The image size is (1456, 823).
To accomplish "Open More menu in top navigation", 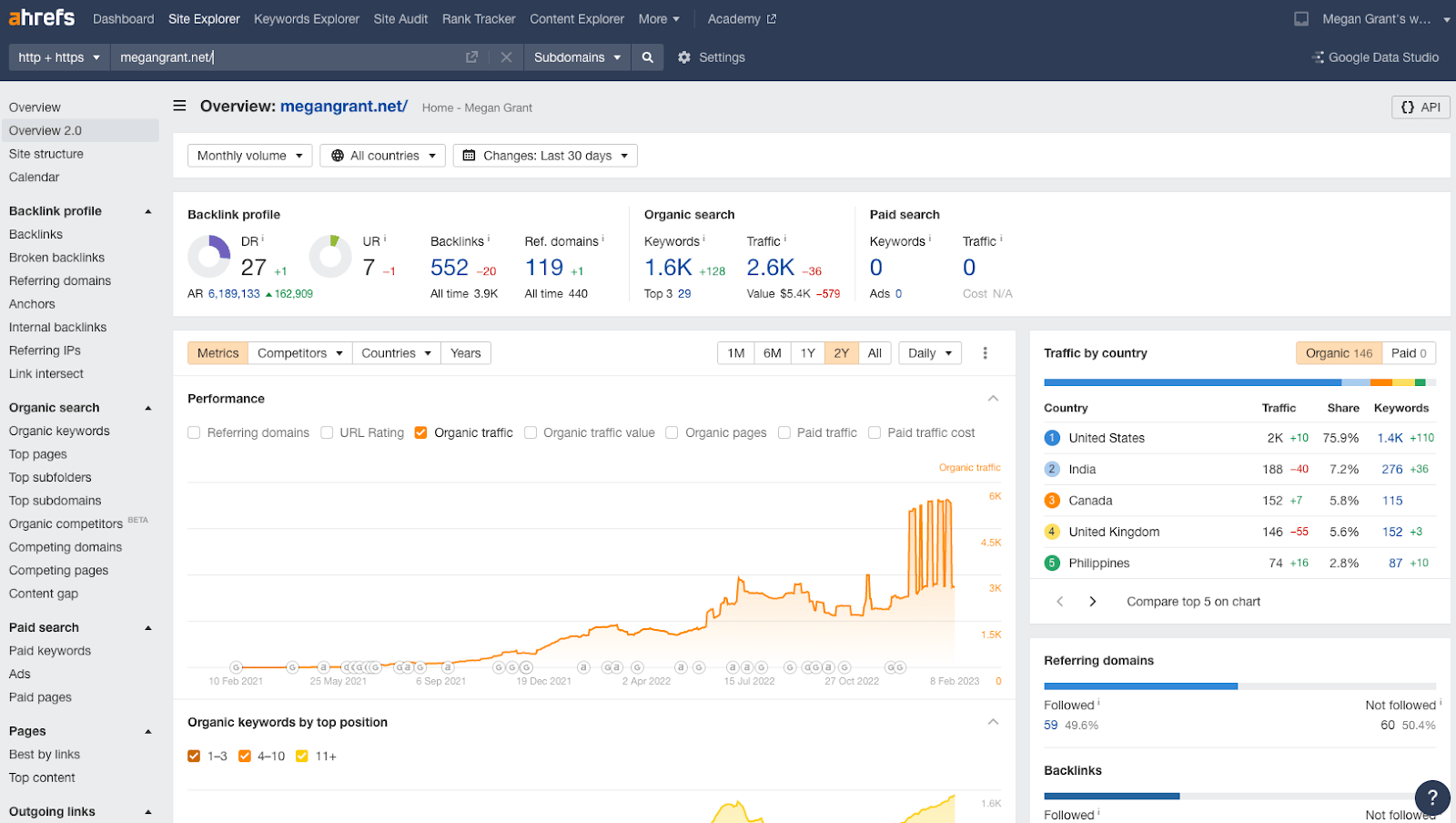I will [659, 19].
